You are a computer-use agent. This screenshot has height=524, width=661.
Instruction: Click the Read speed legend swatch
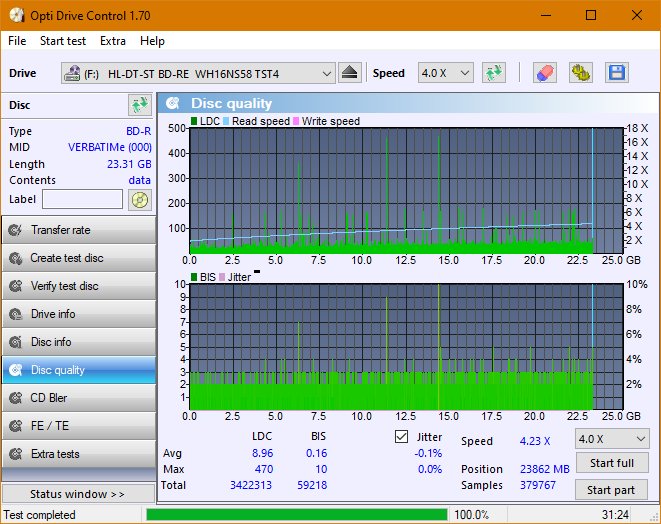point(226,121)
